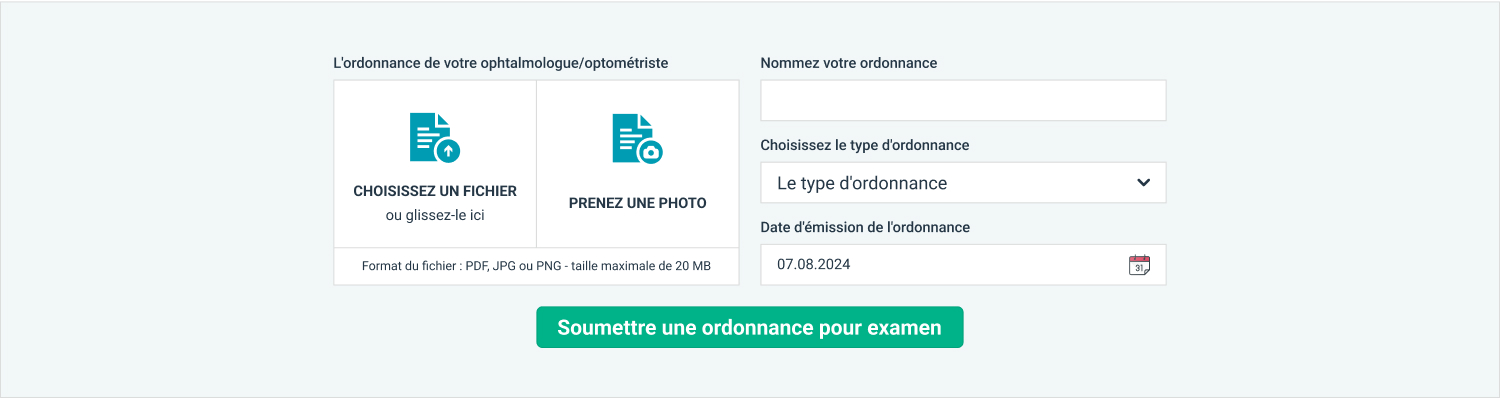Click the file format note about PDF, JPG, PNG
1500x398 pixels.
(x=536, y=266)
